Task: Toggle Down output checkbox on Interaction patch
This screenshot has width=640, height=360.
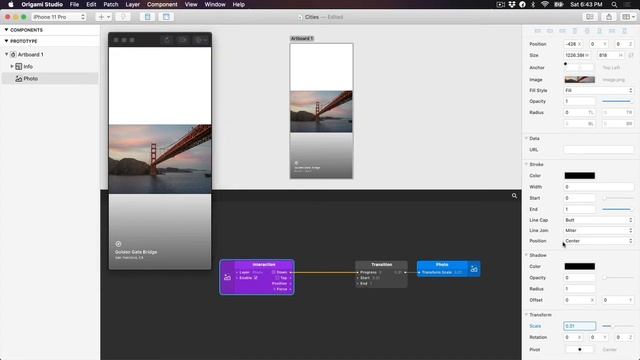Action: (273, 272)
